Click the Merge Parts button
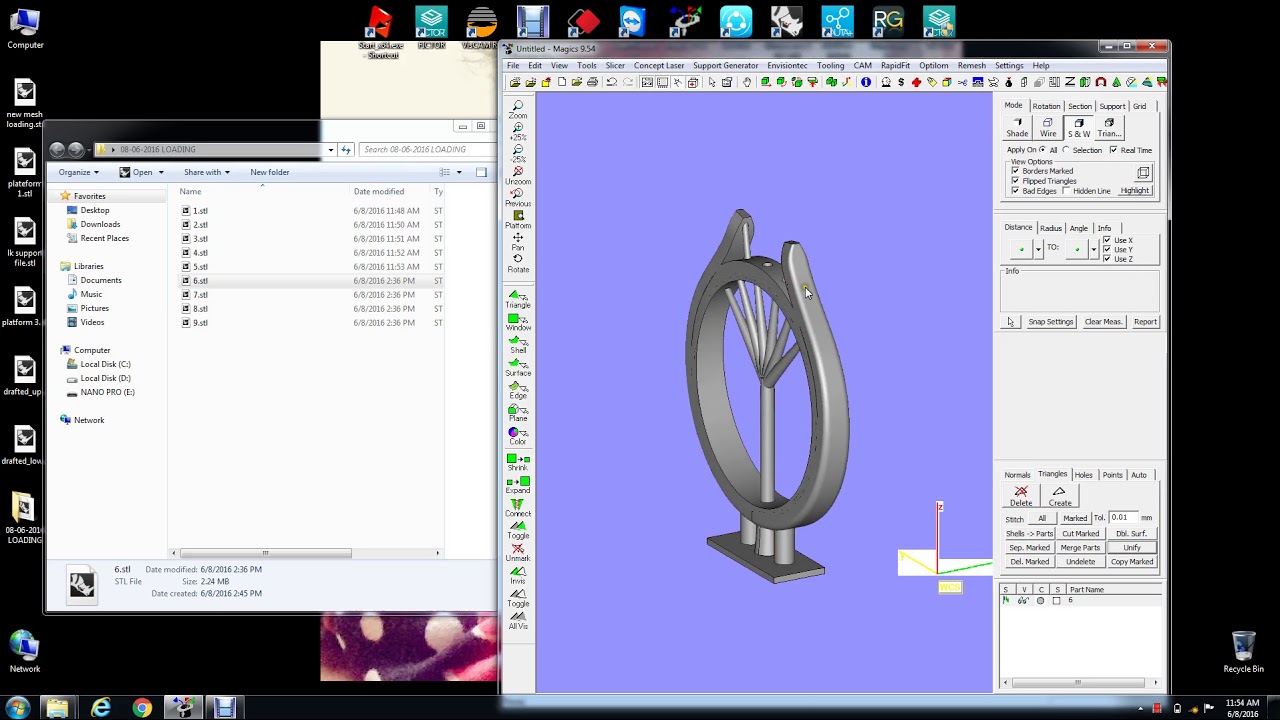 click(1080, 548)
